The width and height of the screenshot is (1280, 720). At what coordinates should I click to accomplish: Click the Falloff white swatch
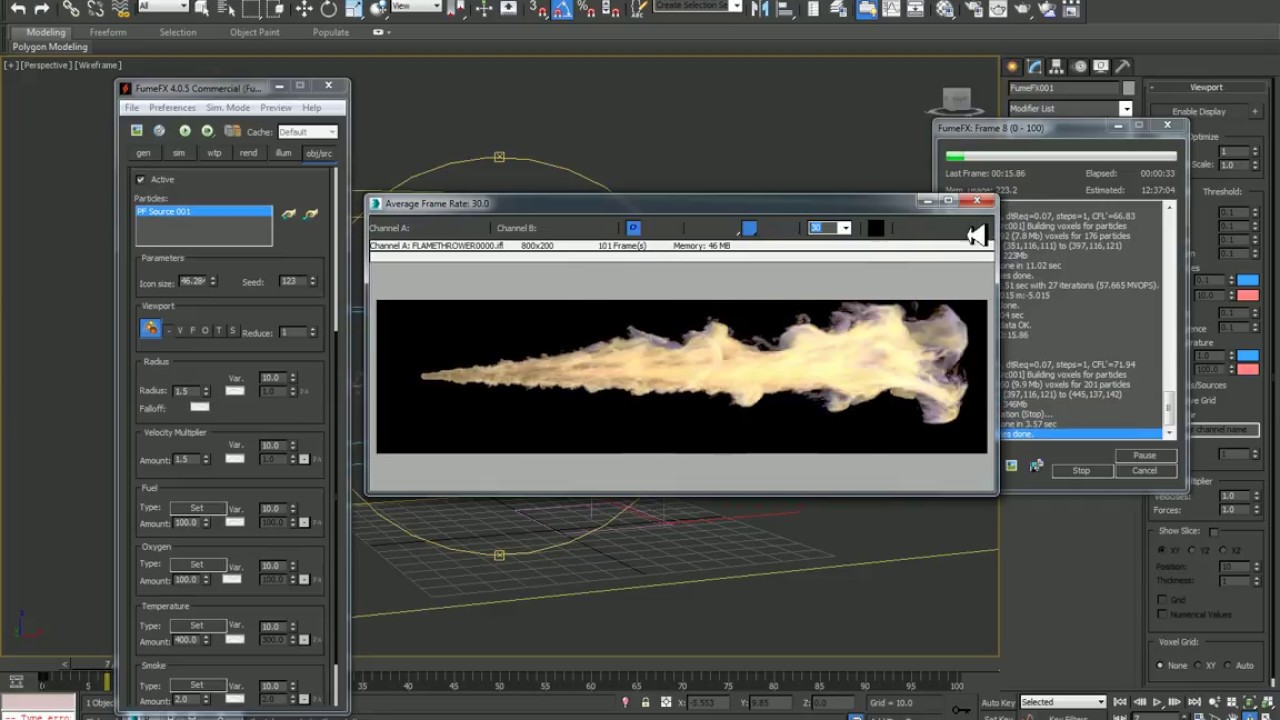tap(200, 407)
